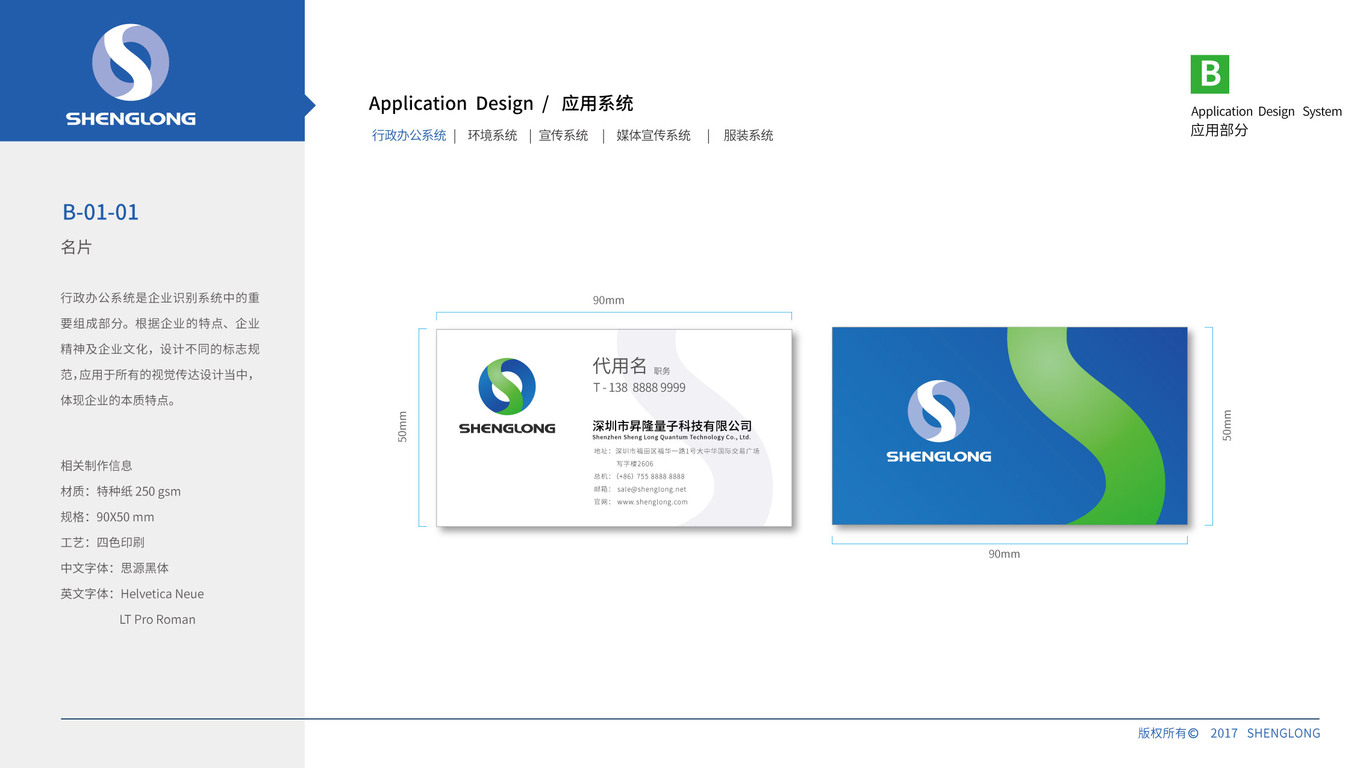Click the 50mm label left of white card
The height and width of the screenshot is (768, 1366).
tap(403, 427)
